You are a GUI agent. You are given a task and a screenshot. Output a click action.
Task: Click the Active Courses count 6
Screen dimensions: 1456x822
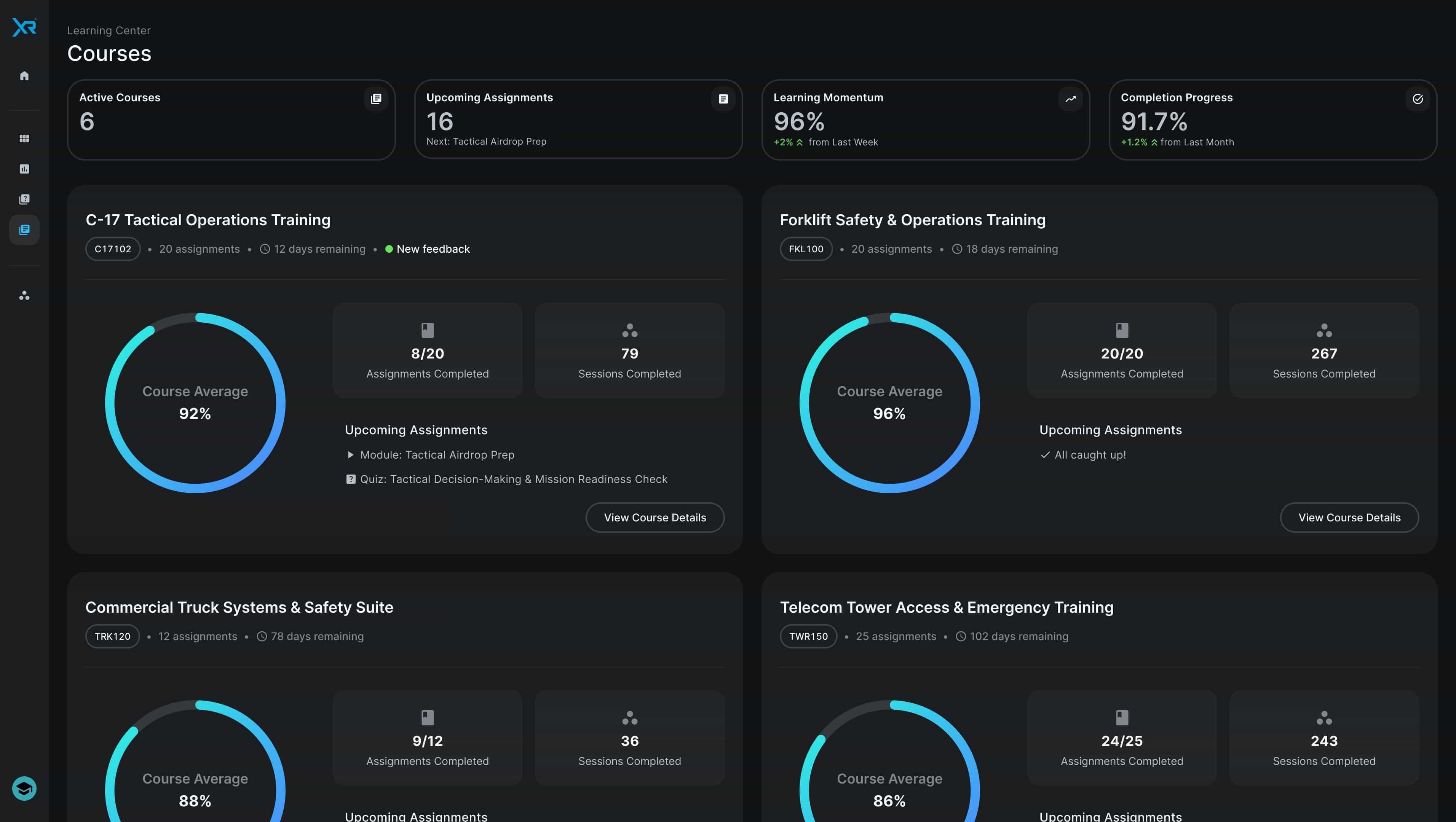[86, 121]
